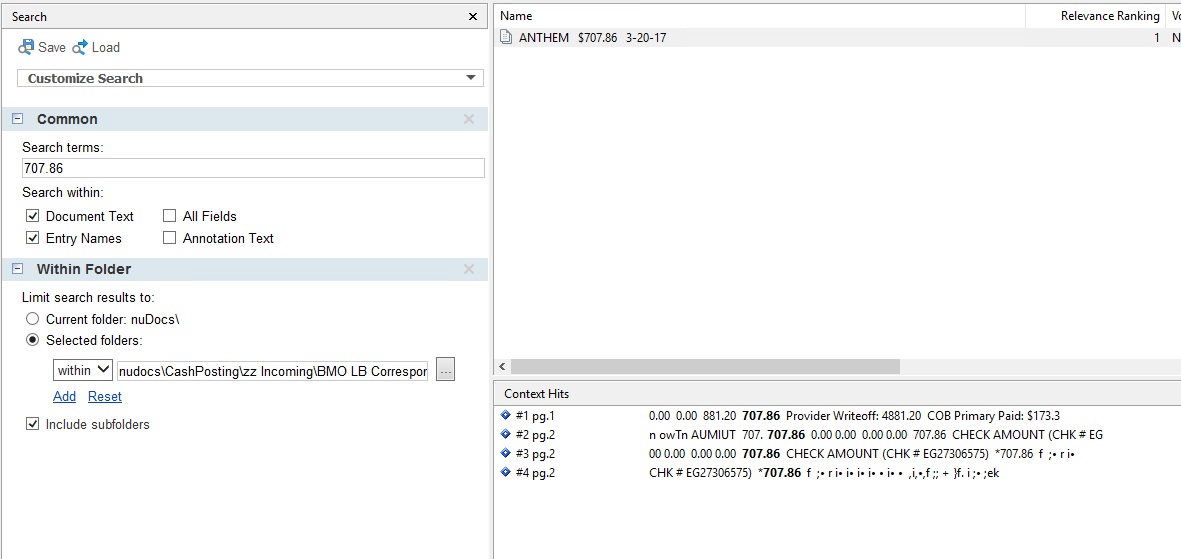
Task: Select the ANTHEM $707.86 3-20-17 result
Action: [x=593, y=38]
